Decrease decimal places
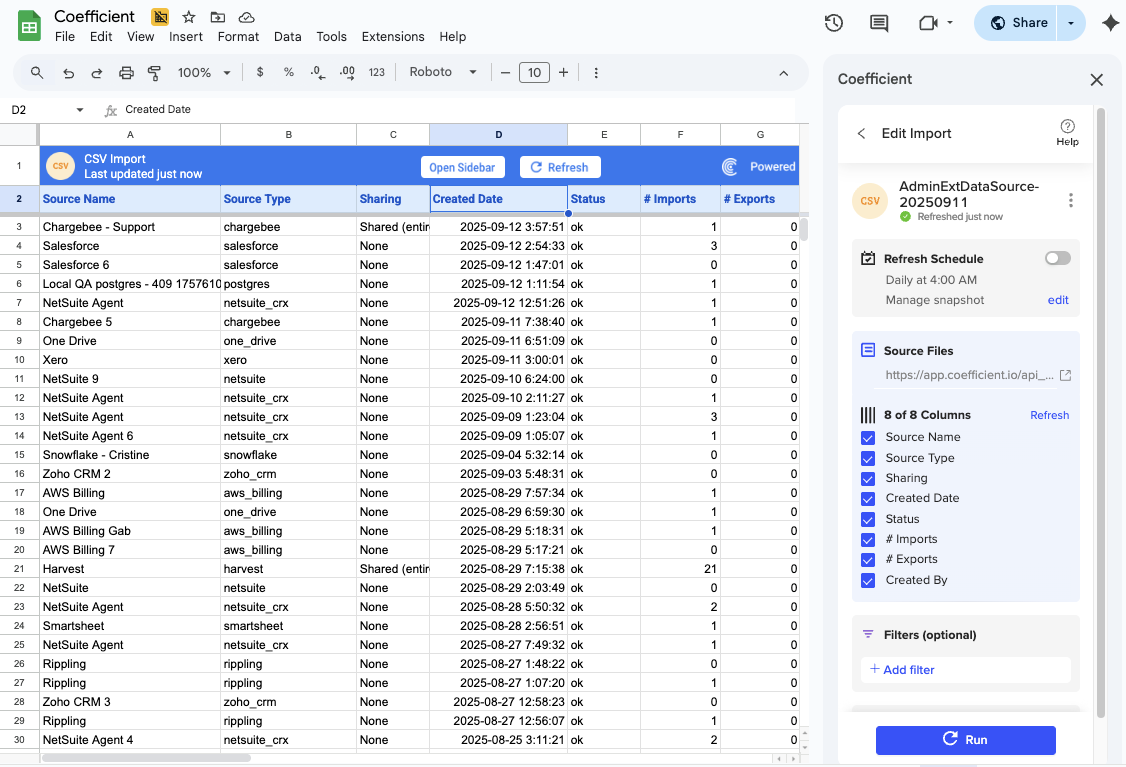 318,72
